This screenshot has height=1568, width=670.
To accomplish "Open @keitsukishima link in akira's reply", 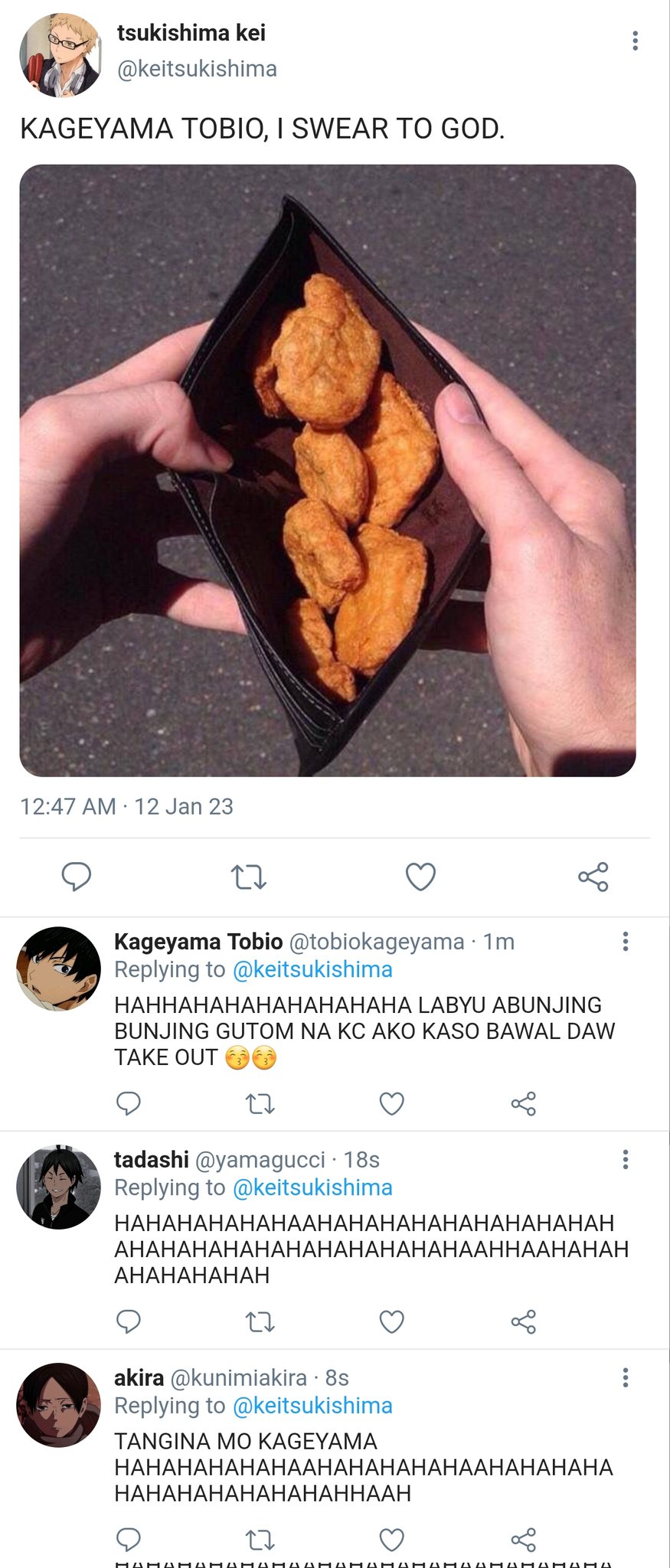I will point(312,1406).
